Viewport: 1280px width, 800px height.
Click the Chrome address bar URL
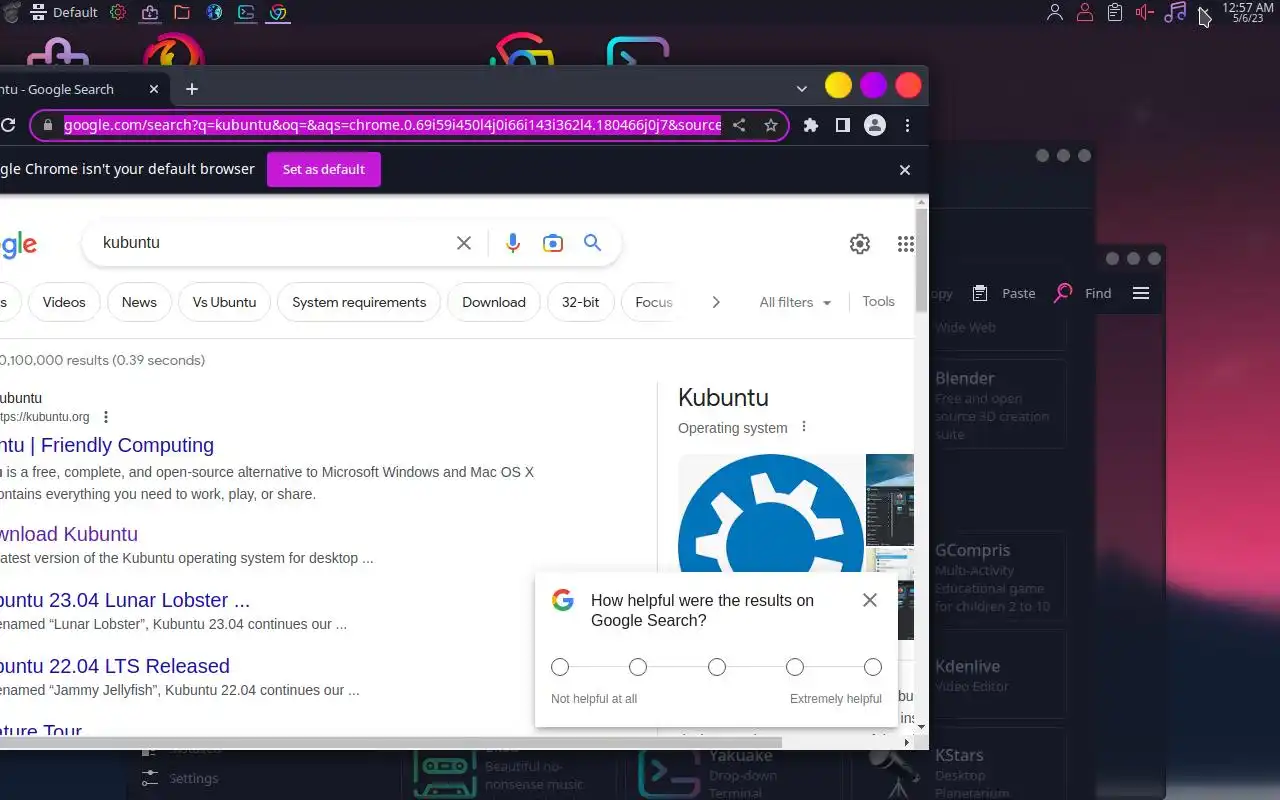(x=392, y=125)
